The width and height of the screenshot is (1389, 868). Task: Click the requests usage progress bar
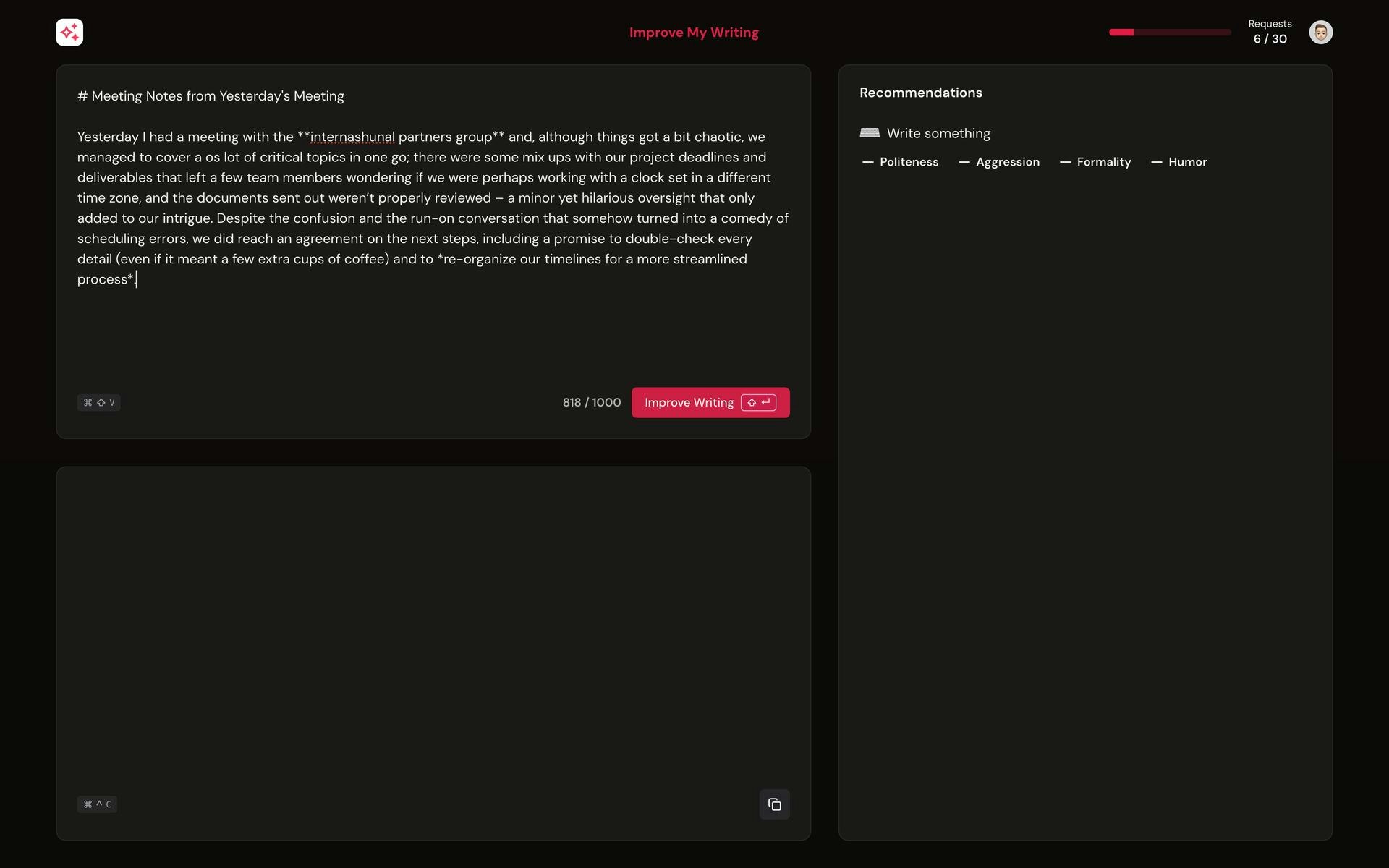click(1169, 33)
